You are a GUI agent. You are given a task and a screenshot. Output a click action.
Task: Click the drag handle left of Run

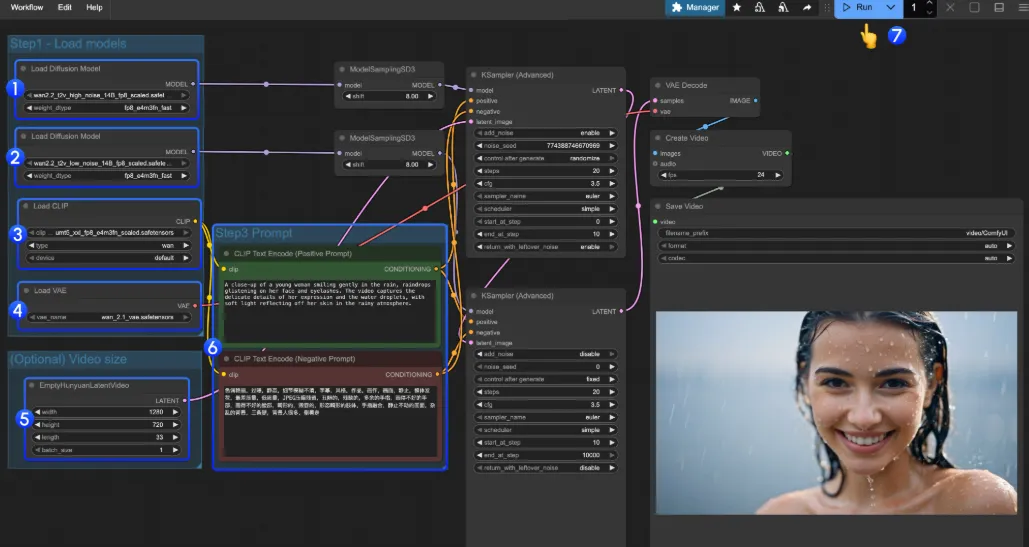[826, 8]
